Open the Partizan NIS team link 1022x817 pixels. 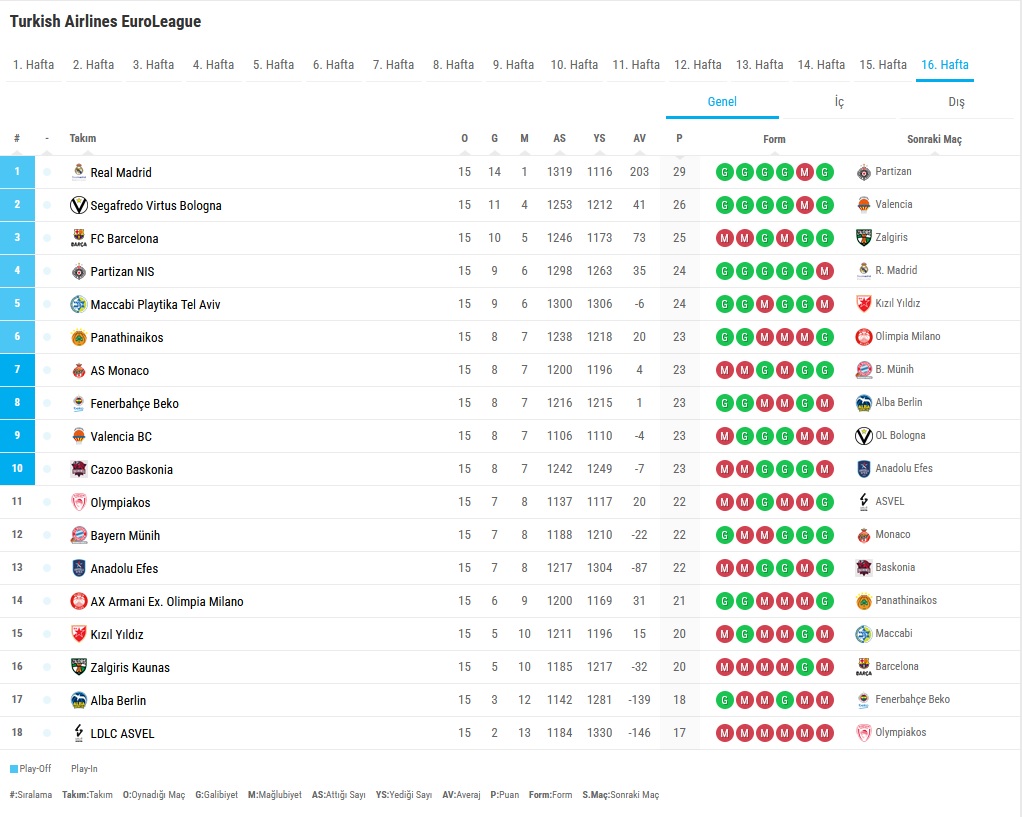[x=122, y=271]
